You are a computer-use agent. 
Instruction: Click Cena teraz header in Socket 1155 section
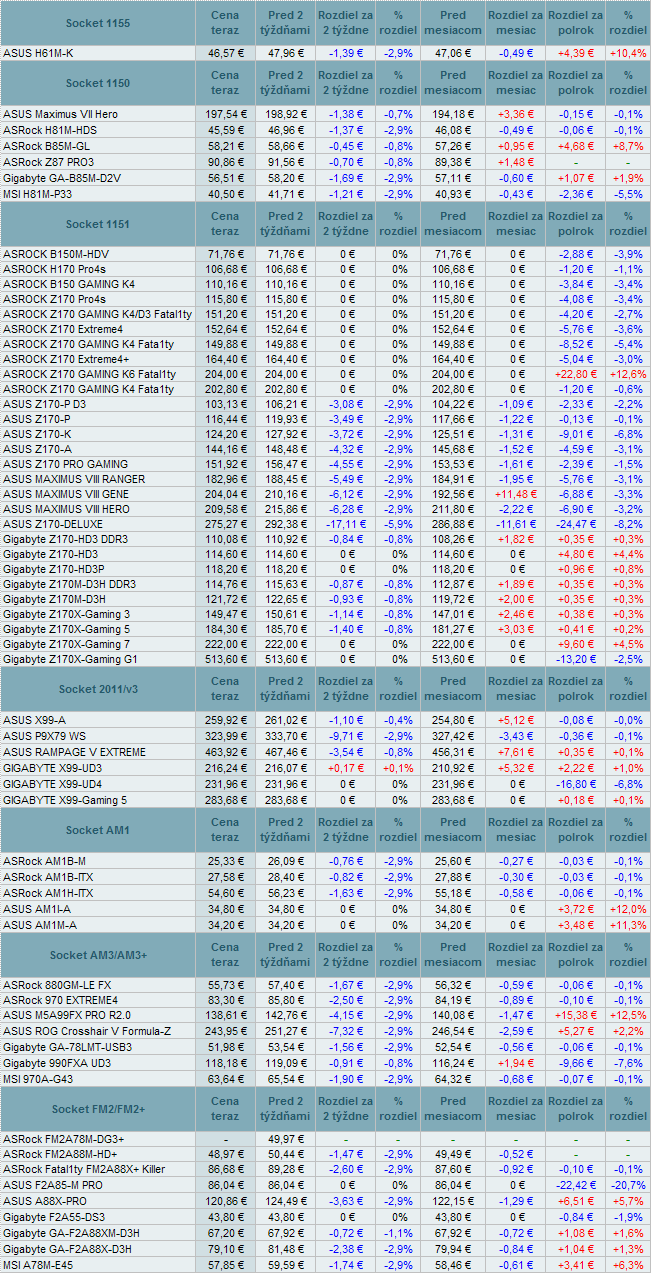[225, 22]
